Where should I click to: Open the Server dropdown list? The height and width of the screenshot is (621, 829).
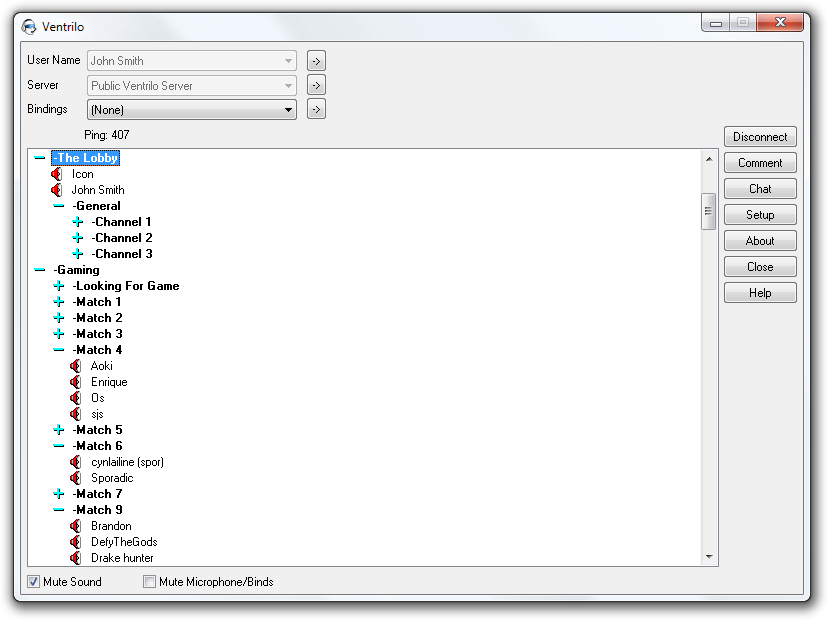(191, 86)
